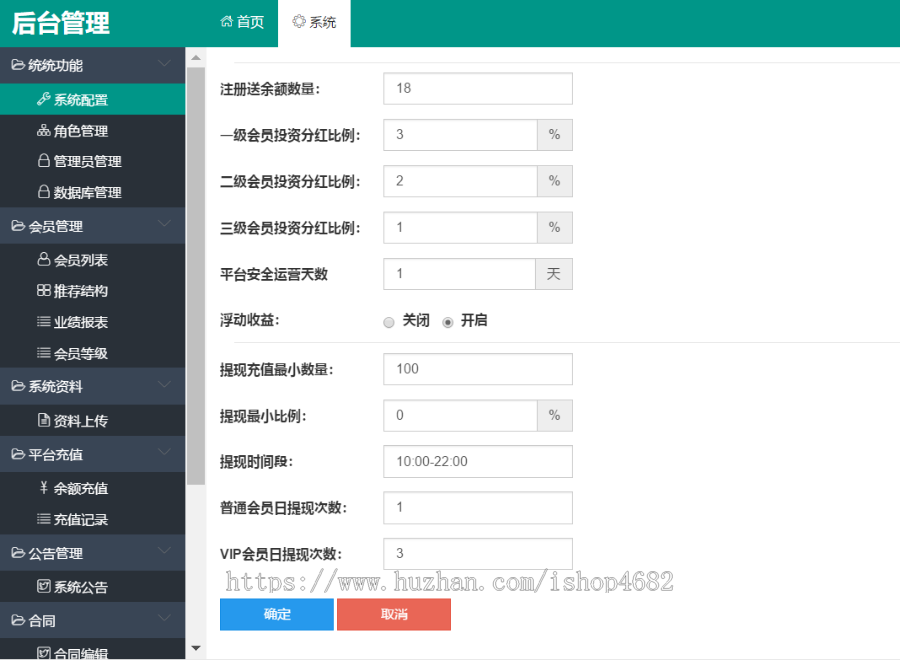Collapse the 统统功能 sidebar section

pyautogui.click(x=165, y=65)
